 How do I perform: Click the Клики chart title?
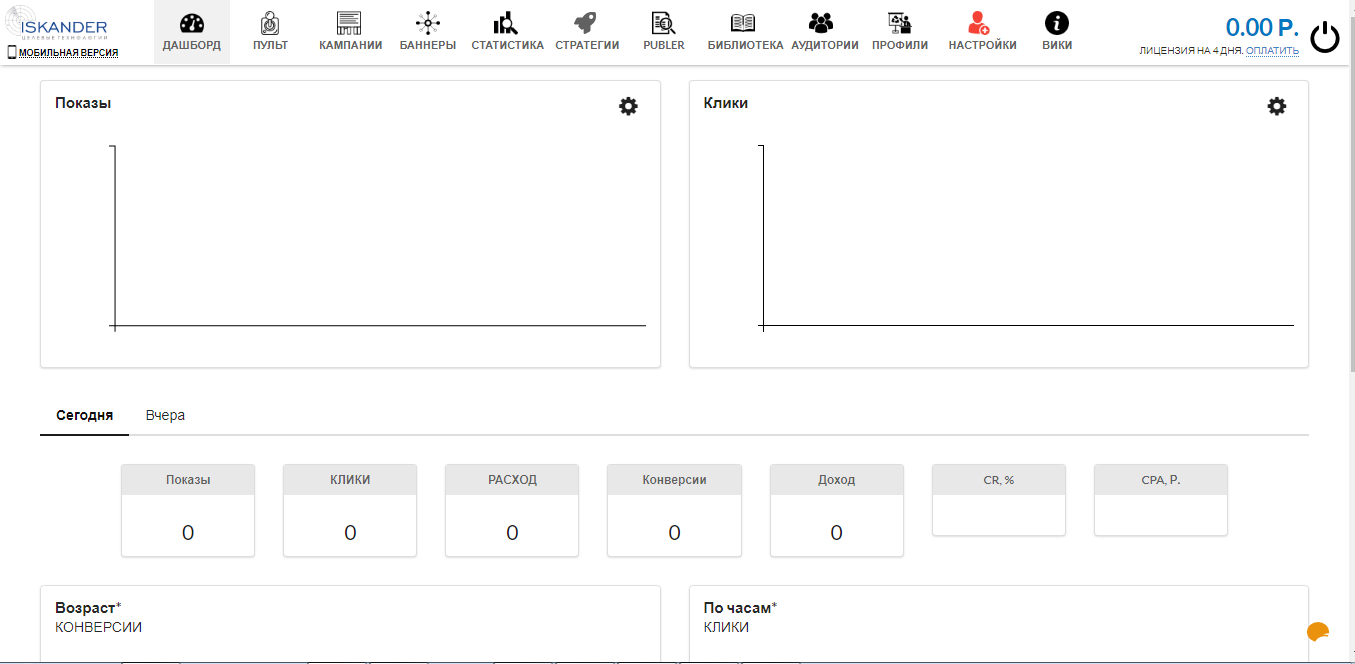726,103
